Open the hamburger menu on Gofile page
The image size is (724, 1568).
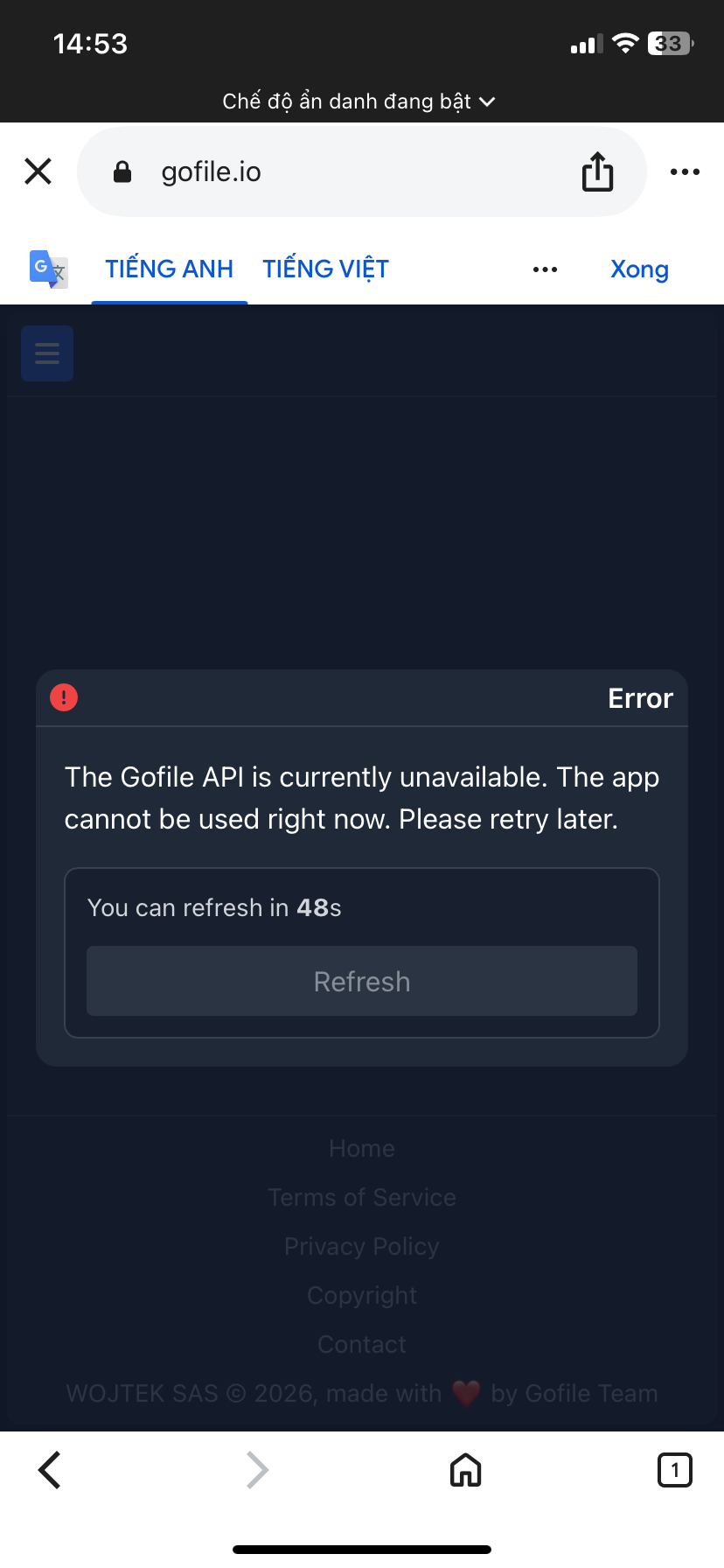[x=47, y=353]
